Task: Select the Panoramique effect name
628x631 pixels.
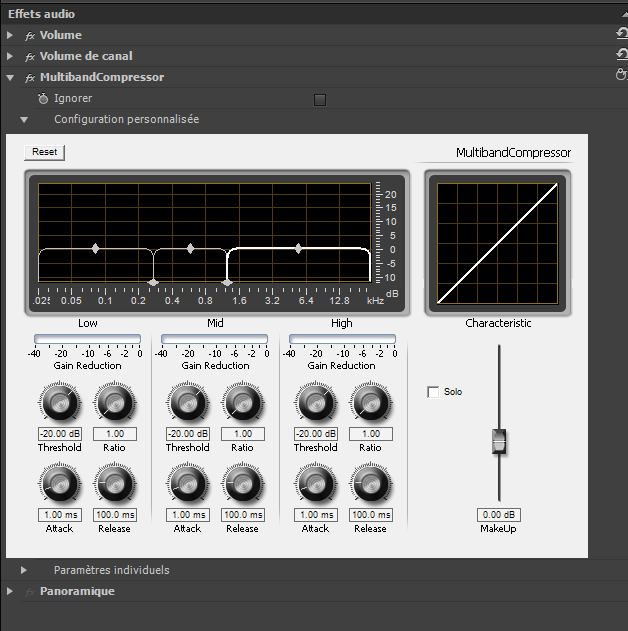Action: [x=77, y=591]
